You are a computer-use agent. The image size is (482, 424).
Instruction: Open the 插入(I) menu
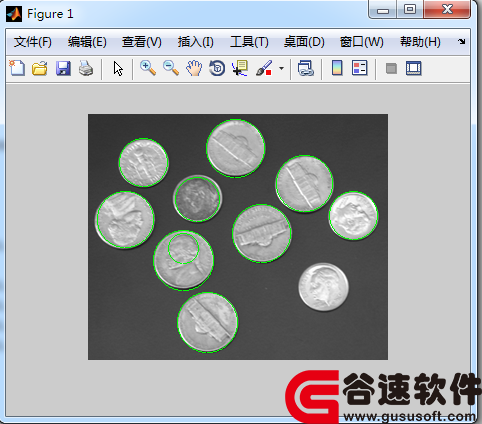pyautogui.click(x=195, y=42)
